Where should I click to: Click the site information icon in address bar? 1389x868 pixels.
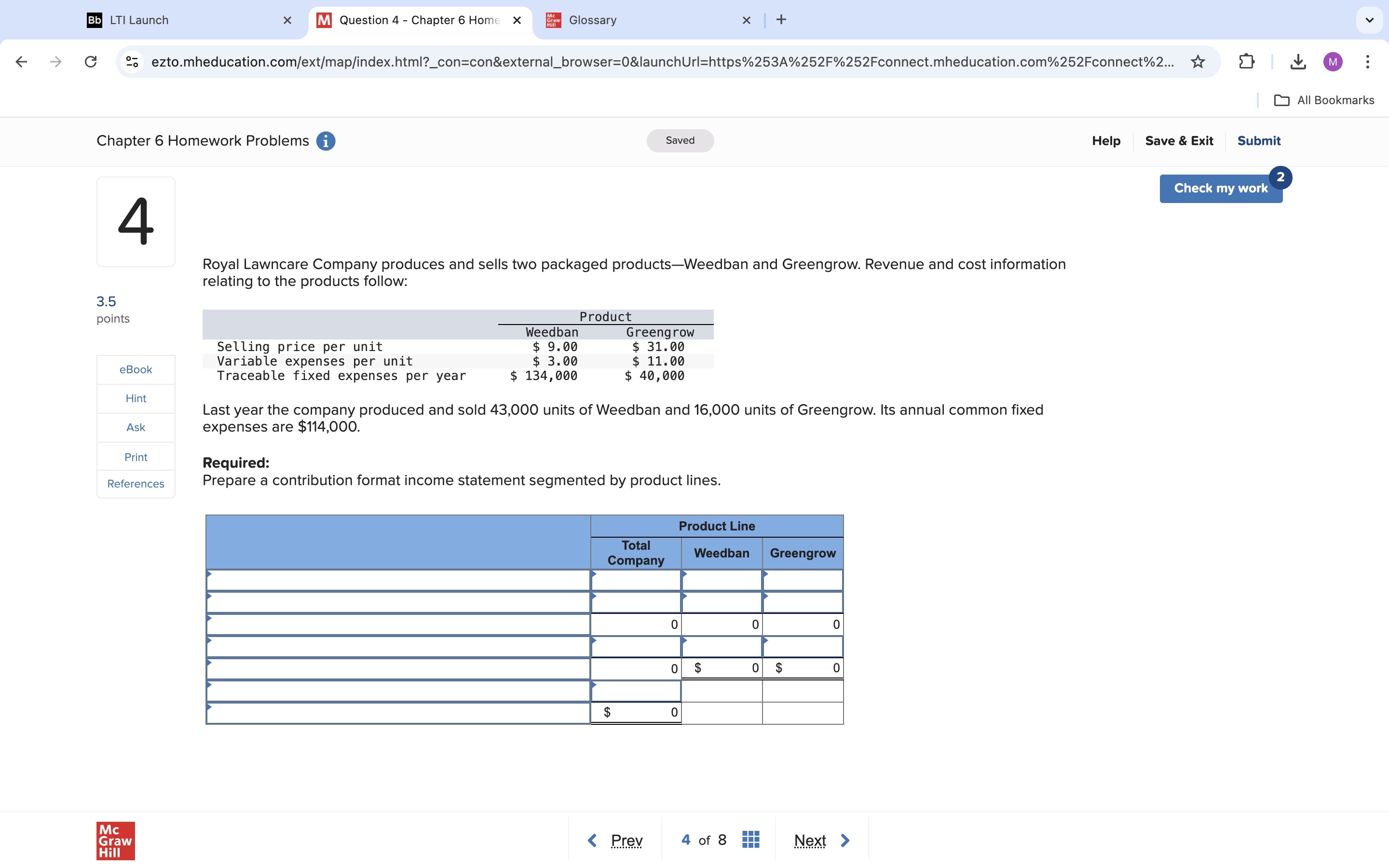click(x=133, y=61)
